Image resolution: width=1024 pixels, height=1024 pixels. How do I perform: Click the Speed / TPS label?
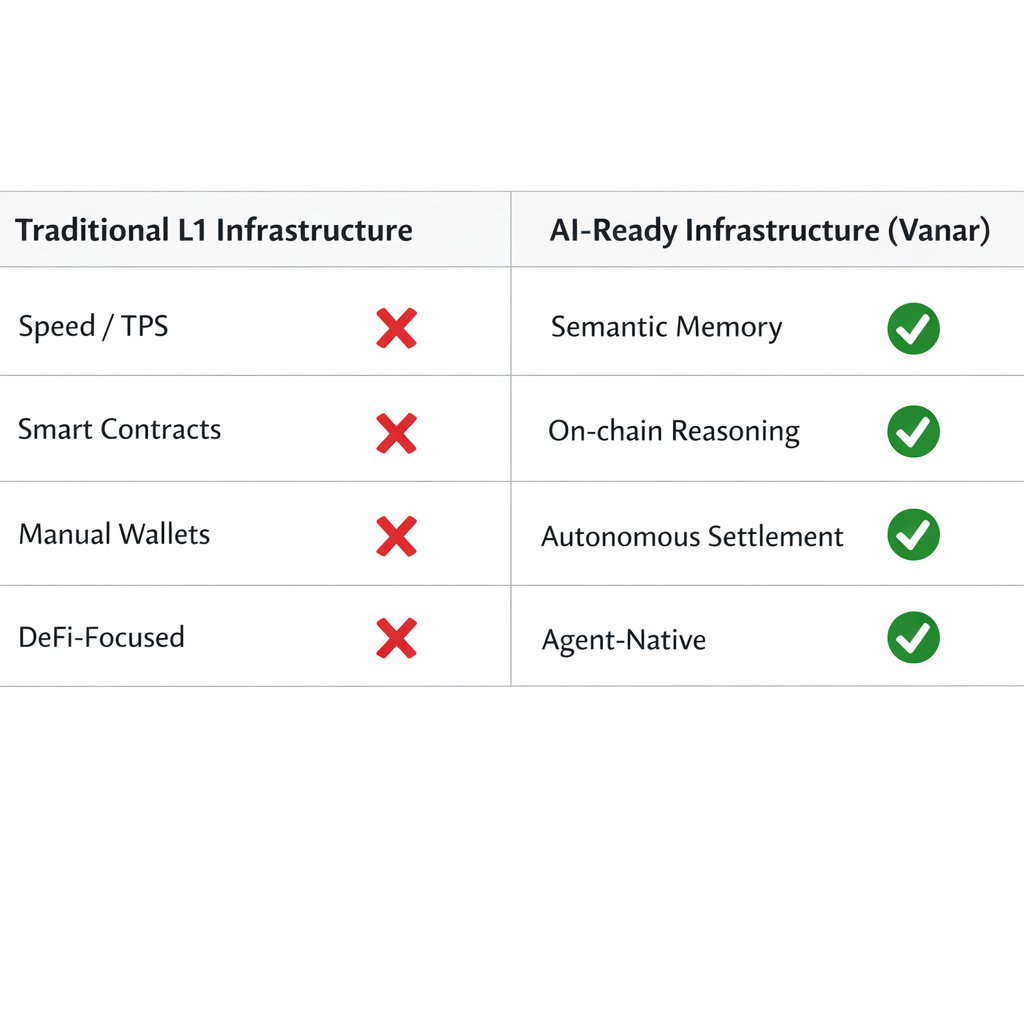[x=93, y=327]
